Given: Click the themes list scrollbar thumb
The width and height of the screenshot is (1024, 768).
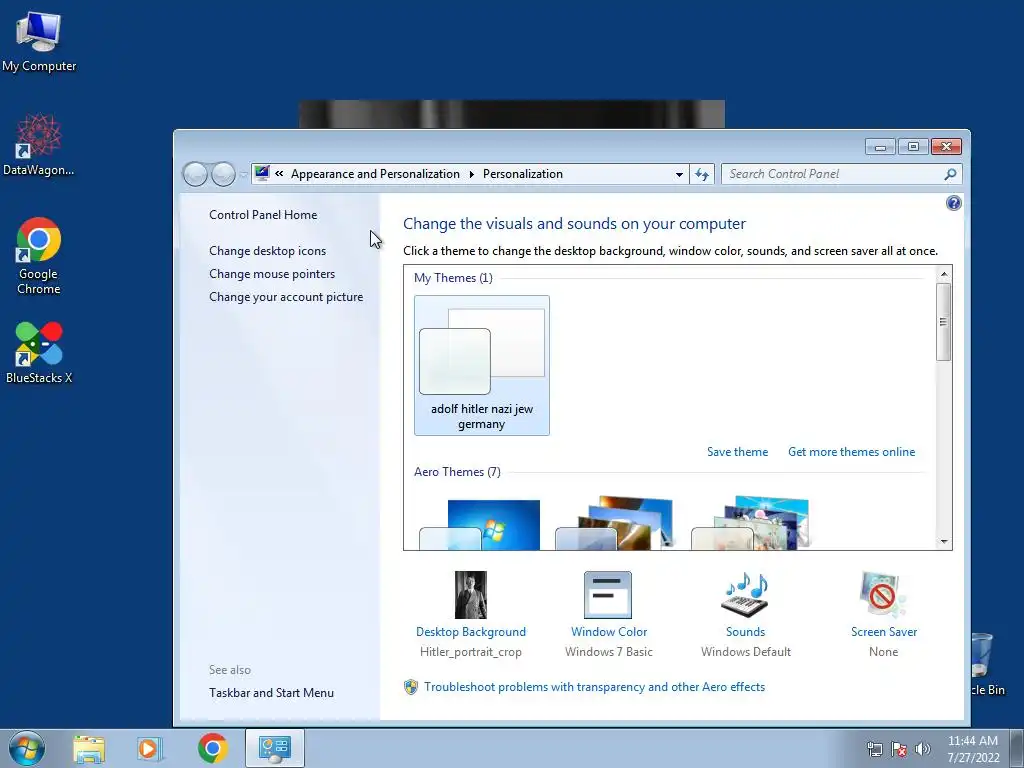Looking at the screenshot, I should [944, 322].
